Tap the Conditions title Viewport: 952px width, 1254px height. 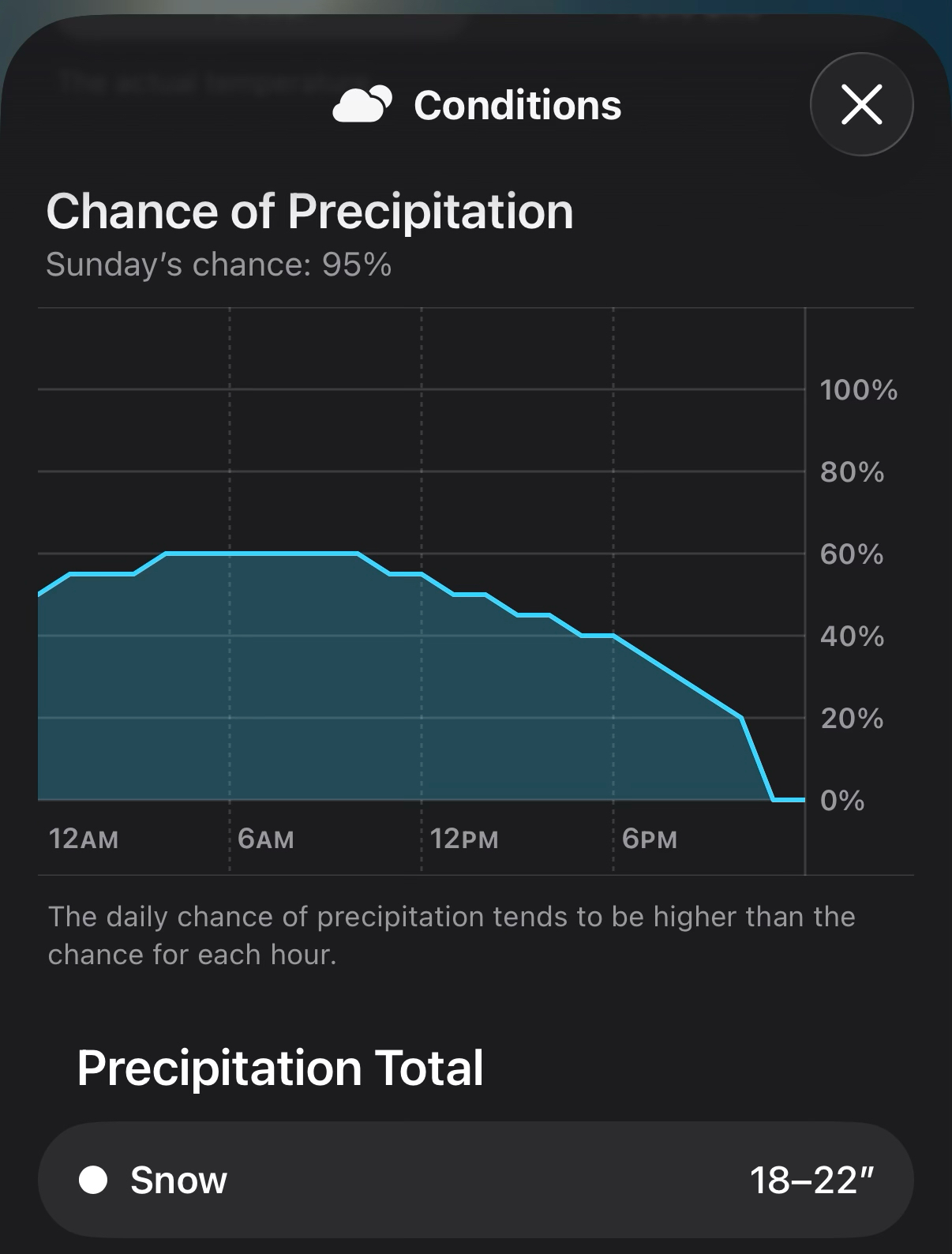pos(517,105)
